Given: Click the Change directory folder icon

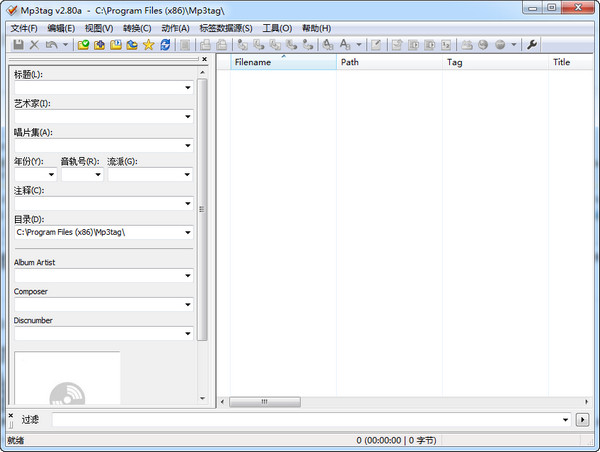Looking at the screenshot, I should tap(84, 45).
